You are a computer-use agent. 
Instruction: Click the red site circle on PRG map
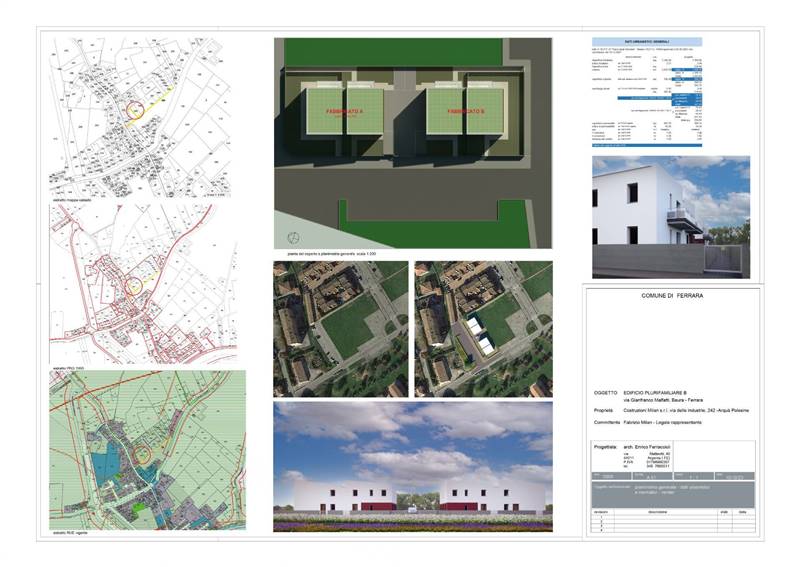click(x=132, y=287)
